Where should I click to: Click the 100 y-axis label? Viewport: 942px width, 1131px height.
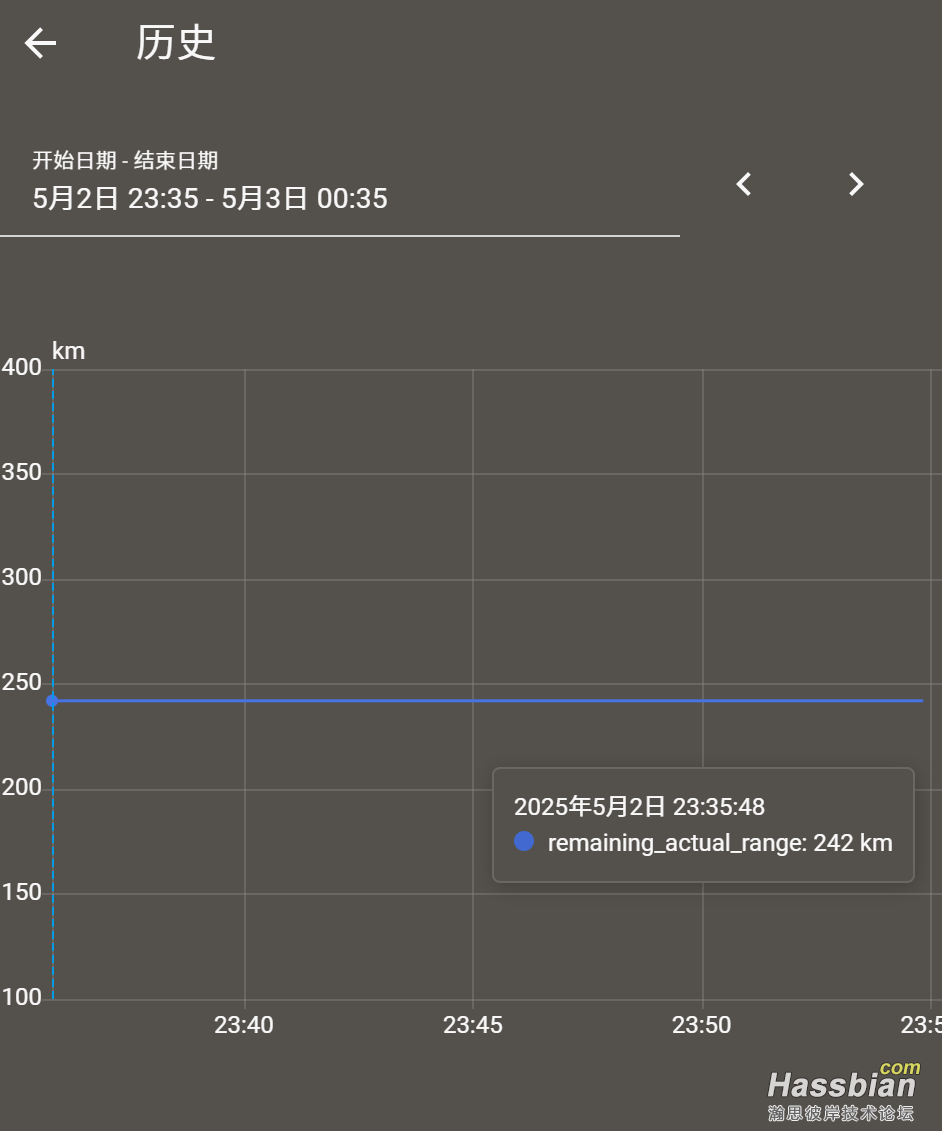(x=22, y=997)
